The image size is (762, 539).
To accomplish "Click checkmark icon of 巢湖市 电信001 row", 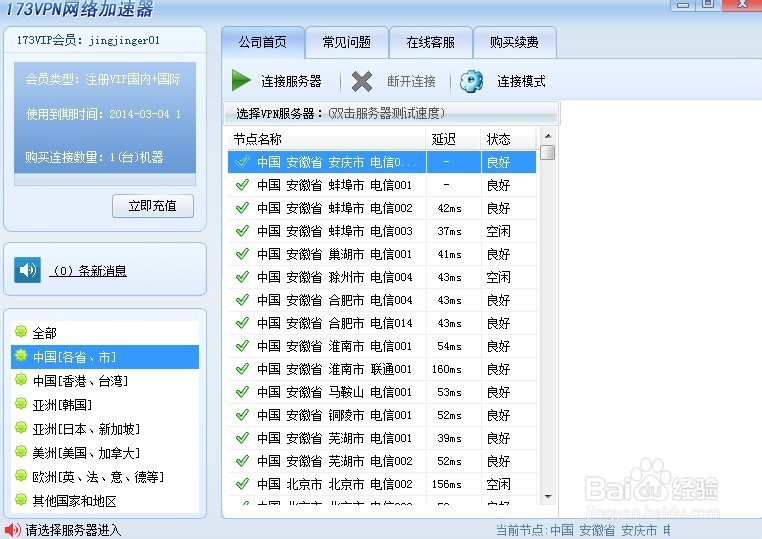I will tap(242, 254).
